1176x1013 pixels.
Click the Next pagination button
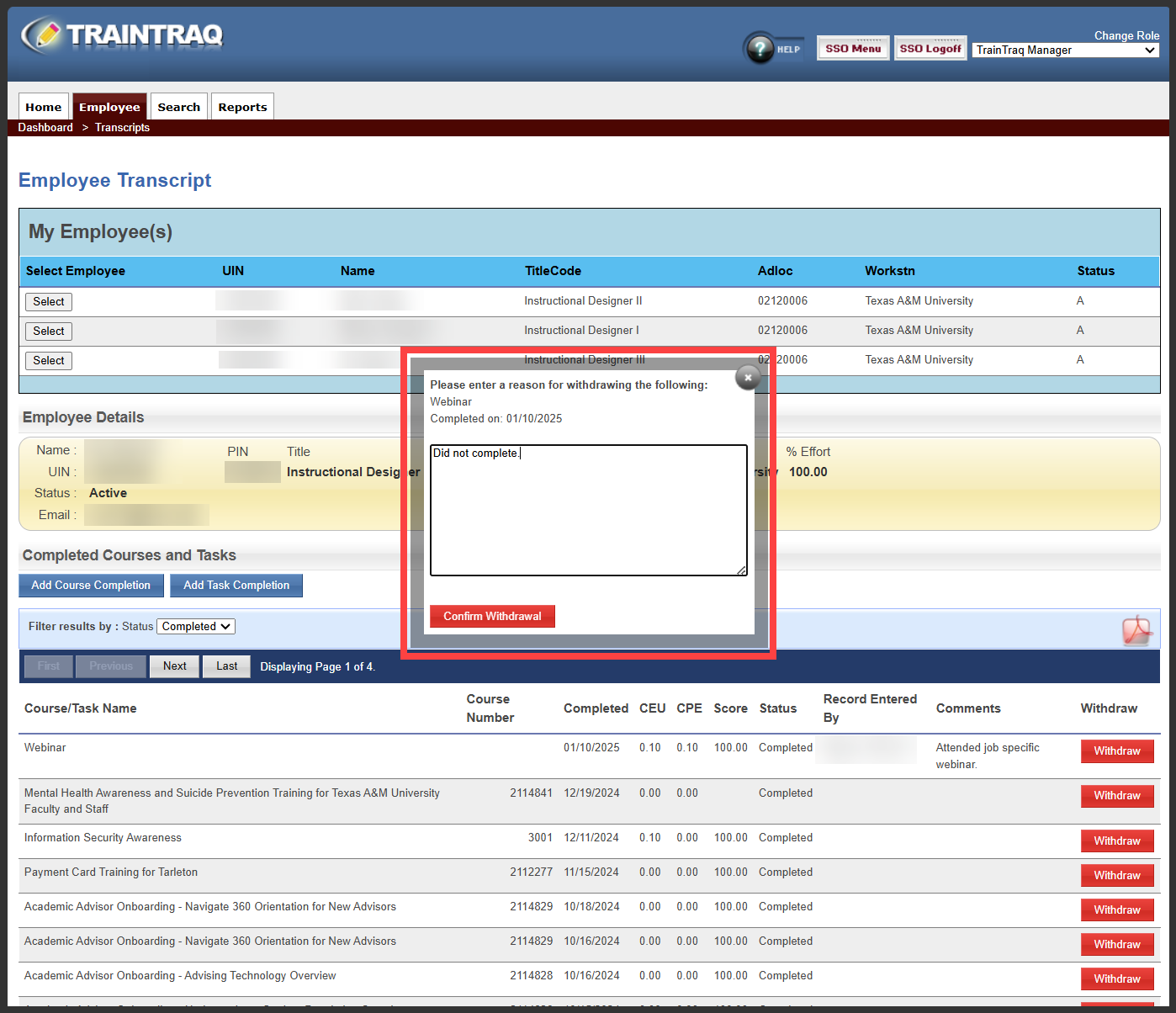(174, 666)
